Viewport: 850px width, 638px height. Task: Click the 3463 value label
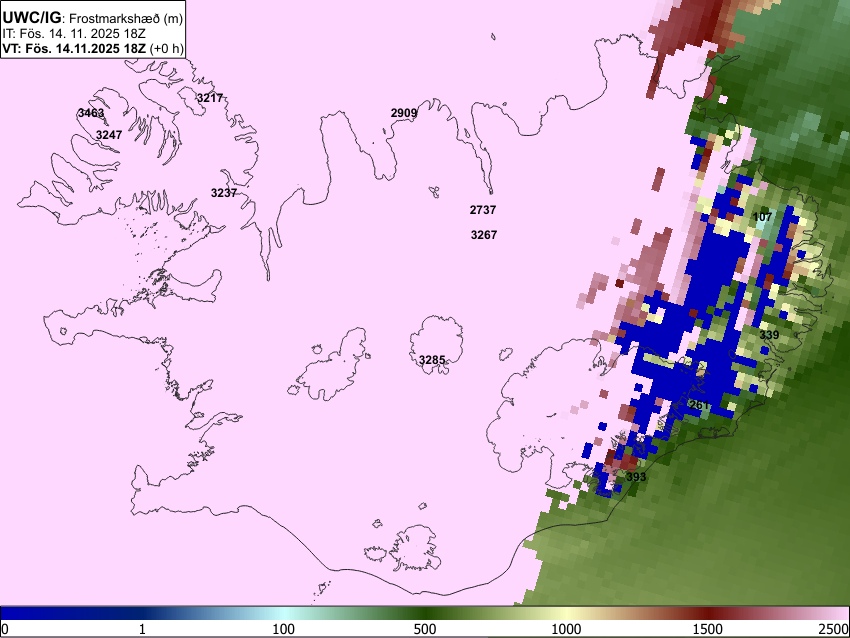click(x=91, y=113)
